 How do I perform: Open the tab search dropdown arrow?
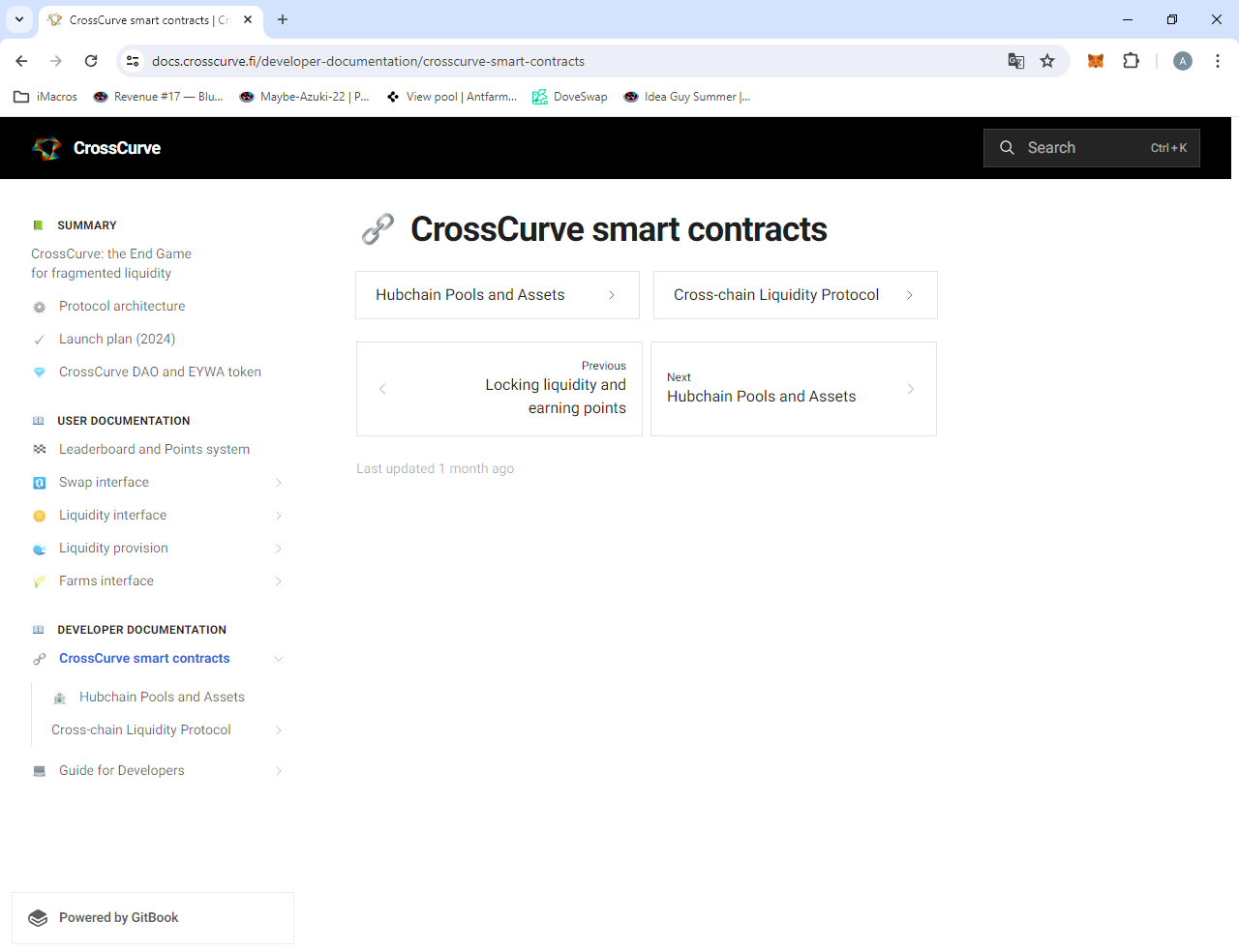(19, 19)
